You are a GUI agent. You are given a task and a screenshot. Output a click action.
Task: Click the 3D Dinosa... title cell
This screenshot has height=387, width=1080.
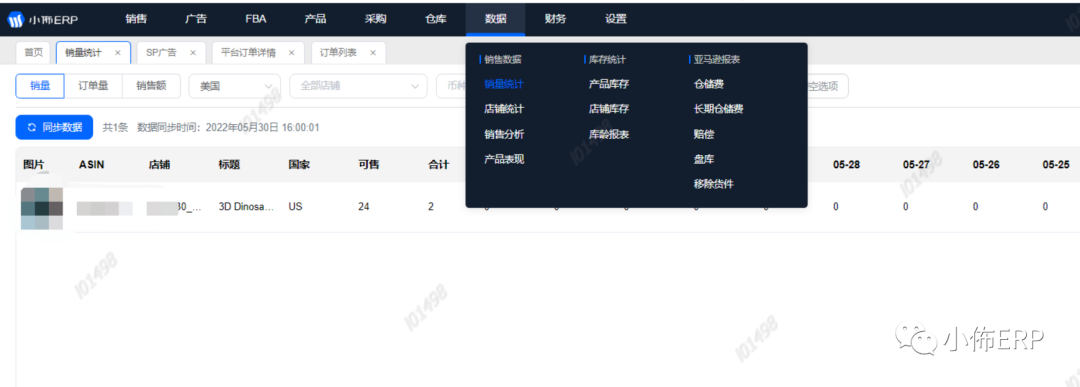(x=247, y=207)
